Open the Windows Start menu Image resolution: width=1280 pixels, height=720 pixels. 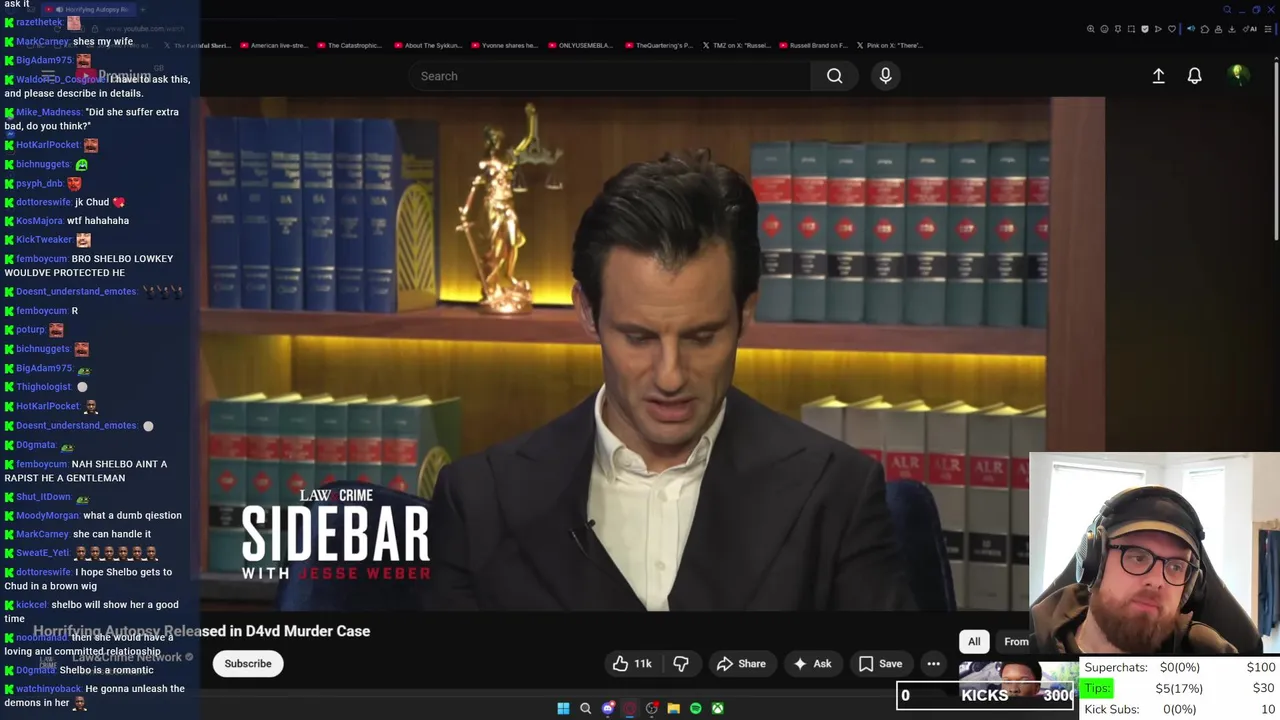[x=563, y=708]
